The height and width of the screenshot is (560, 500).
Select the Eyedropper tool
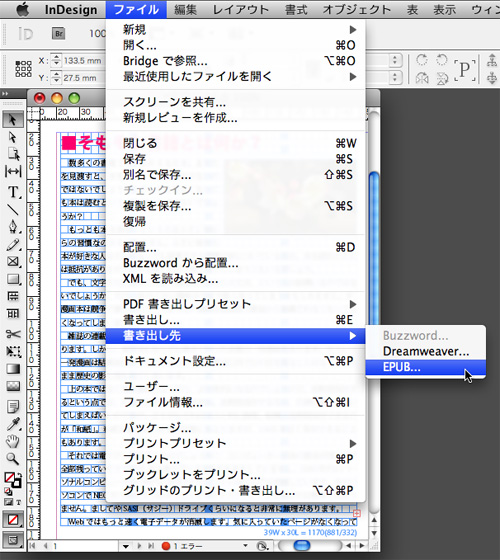[x=13, y=424]
